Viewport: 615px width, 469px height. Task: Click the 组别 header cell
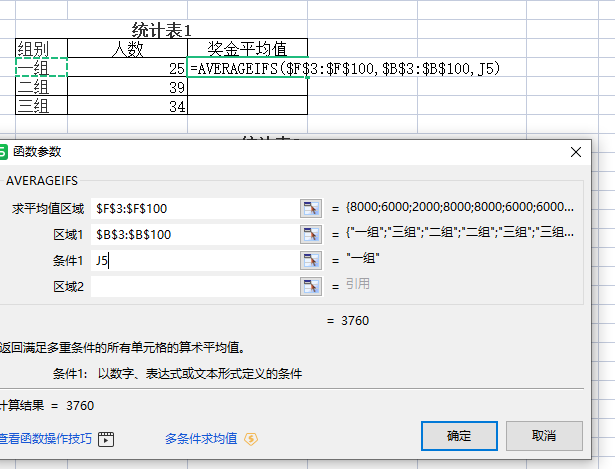point(42,48)
